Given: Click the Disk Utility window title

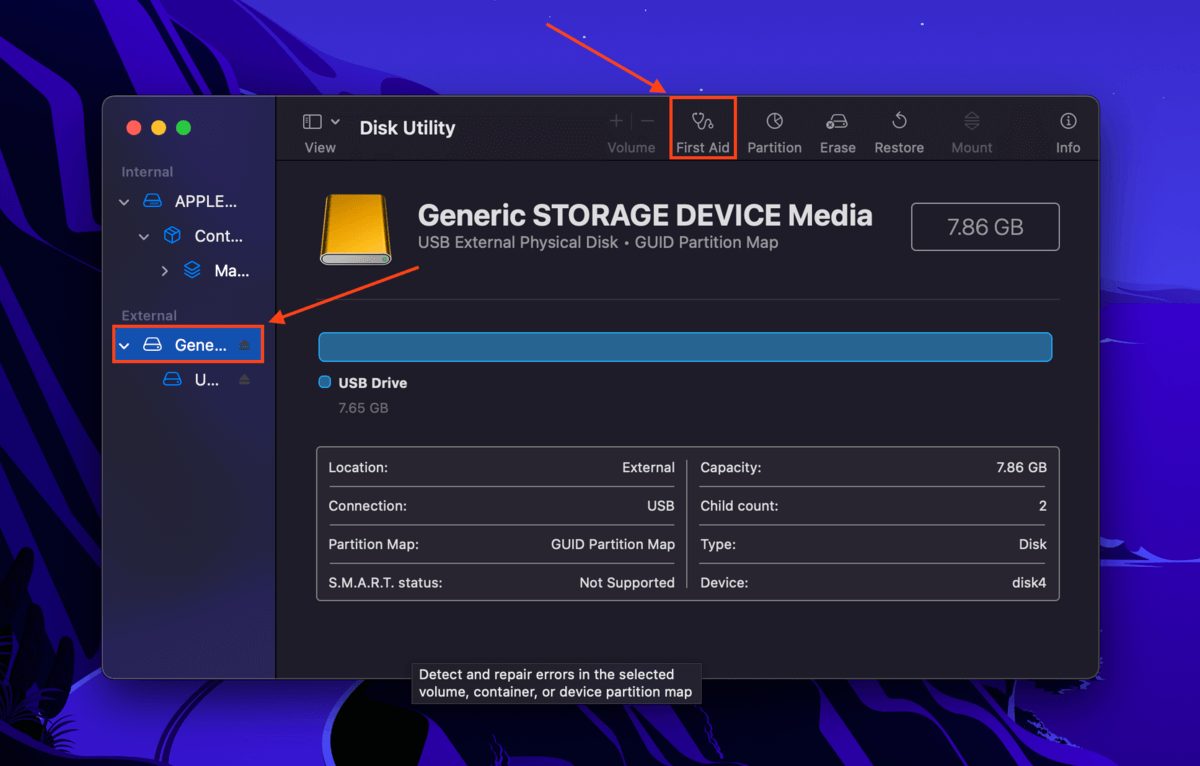Looking at the screenshot, I should tap(407, 128).
